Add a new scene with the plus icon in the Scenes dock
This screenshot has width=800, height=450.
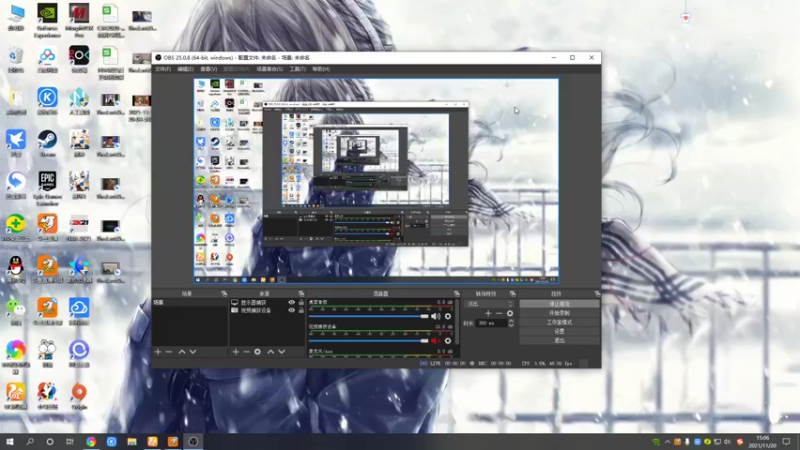(x=158, y=352)
